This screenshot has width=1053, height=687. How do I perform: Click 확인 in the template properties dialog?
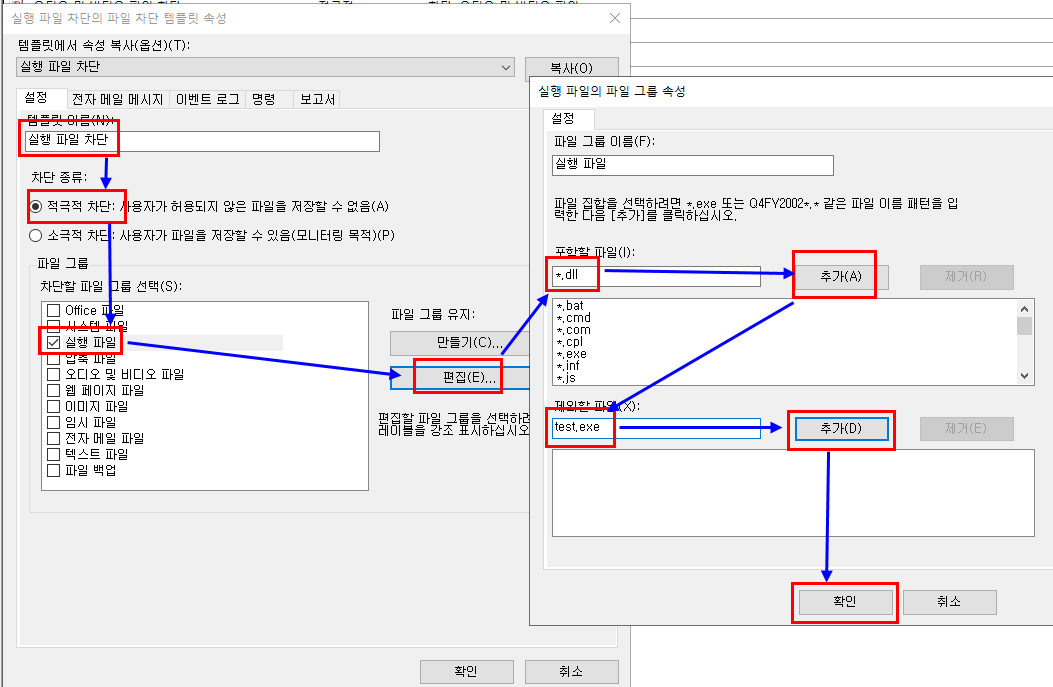[467, 671]
